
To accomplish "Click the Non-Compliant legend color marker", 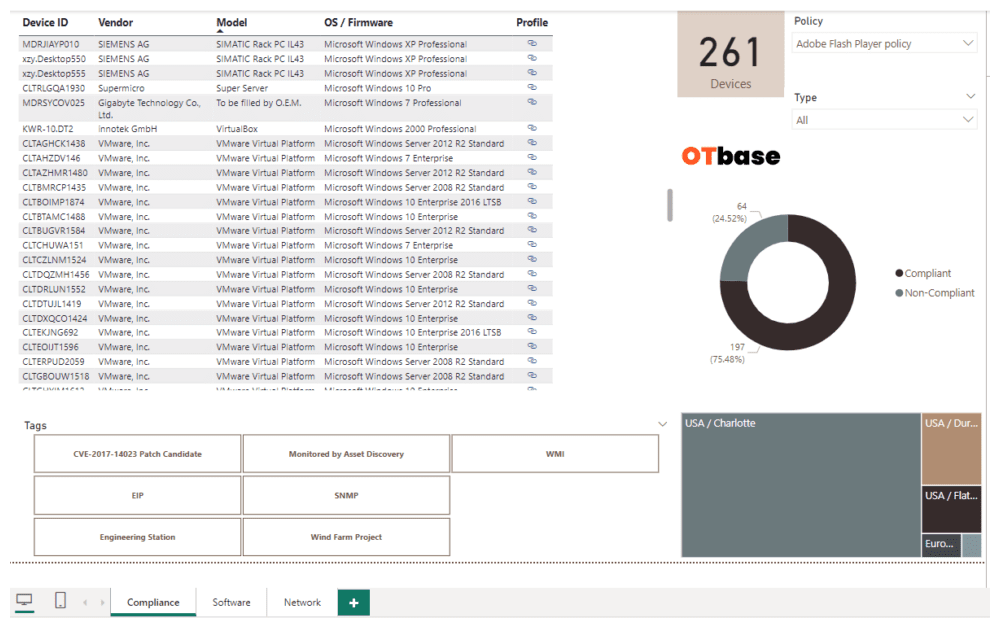I will pyautogui.click(x=899, y=293).
